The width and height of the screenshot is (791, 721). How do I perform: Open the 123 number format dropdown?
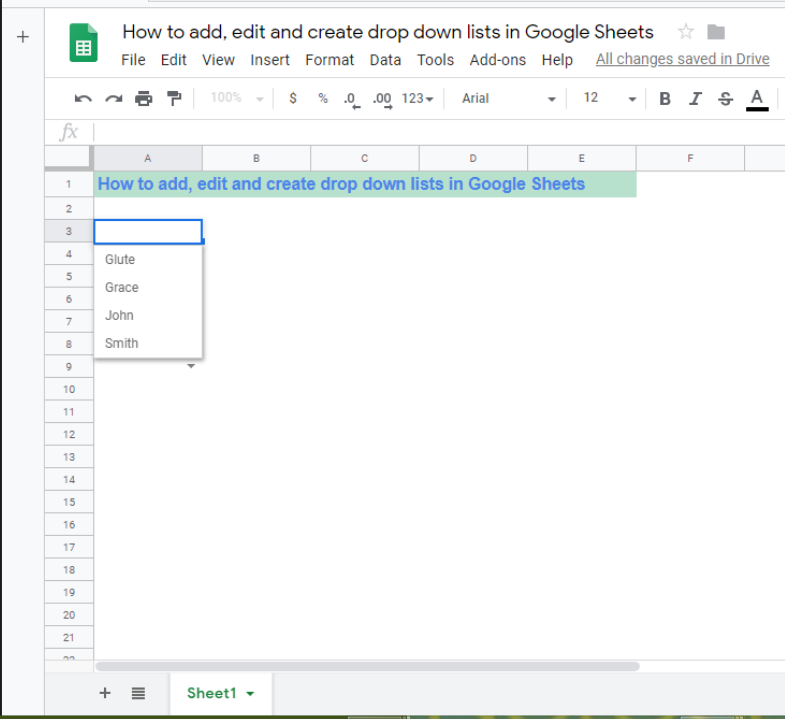(x=417, y=98)
